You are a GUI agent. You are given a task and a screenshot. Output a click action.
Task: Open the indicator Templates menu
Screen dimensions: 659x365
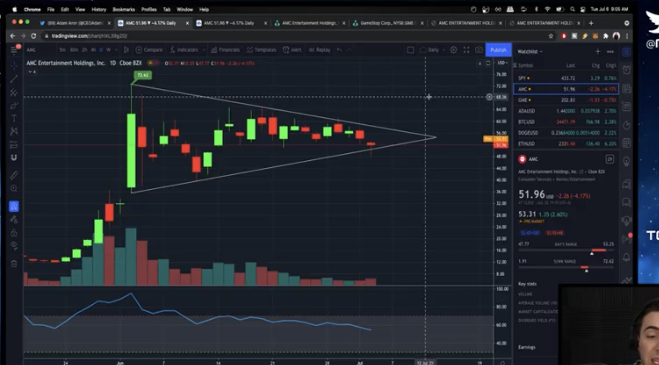261,50
